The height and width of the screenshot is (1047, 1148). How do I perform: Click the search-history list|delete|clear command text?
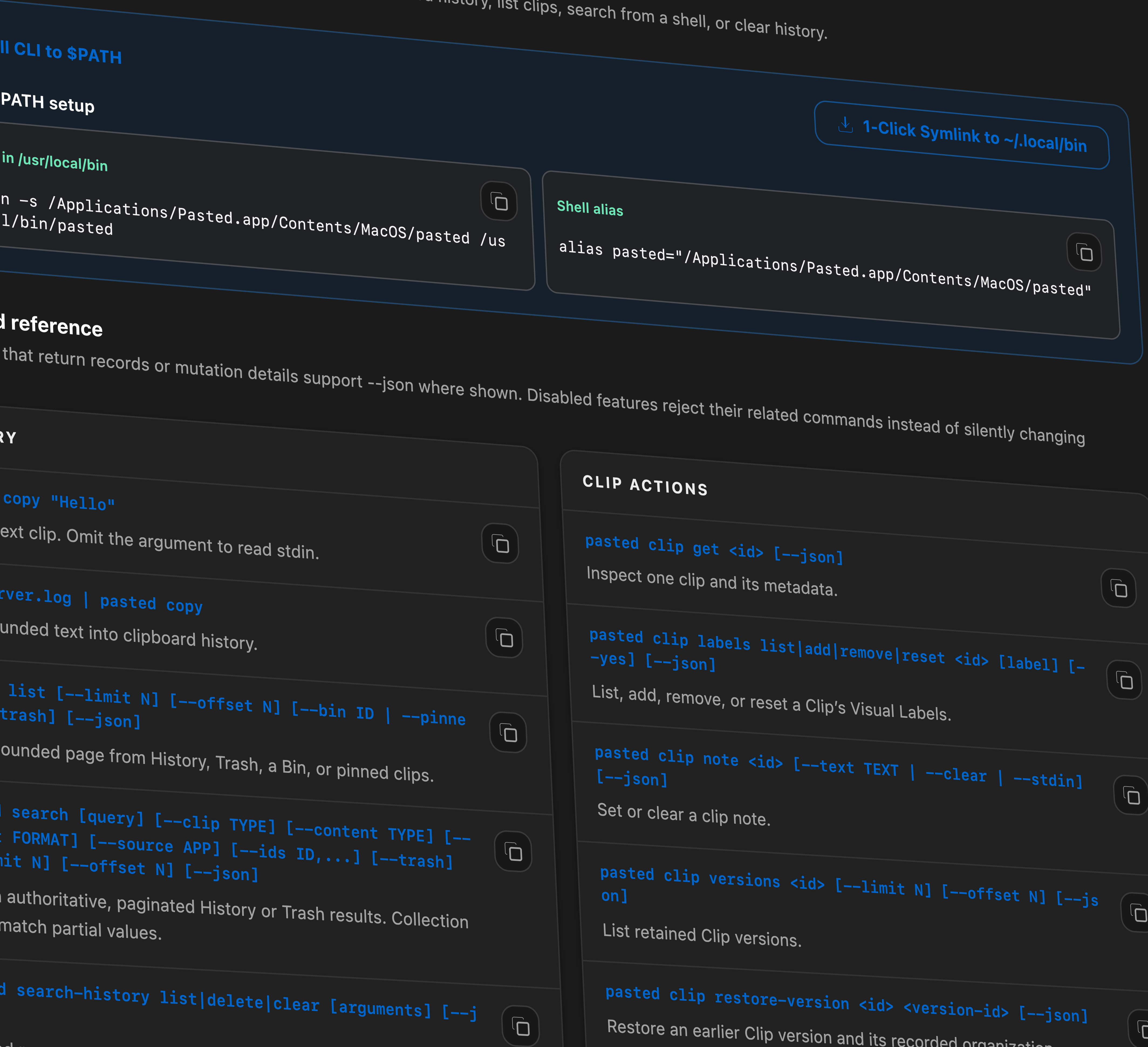coord(239,1002)
